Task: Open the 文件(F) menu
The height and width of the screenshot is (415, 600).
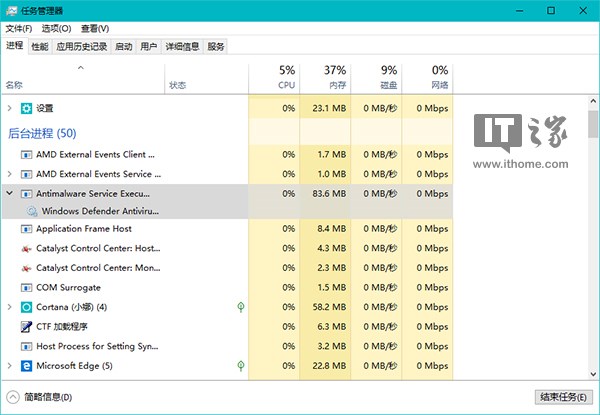Action: point(19,29)
